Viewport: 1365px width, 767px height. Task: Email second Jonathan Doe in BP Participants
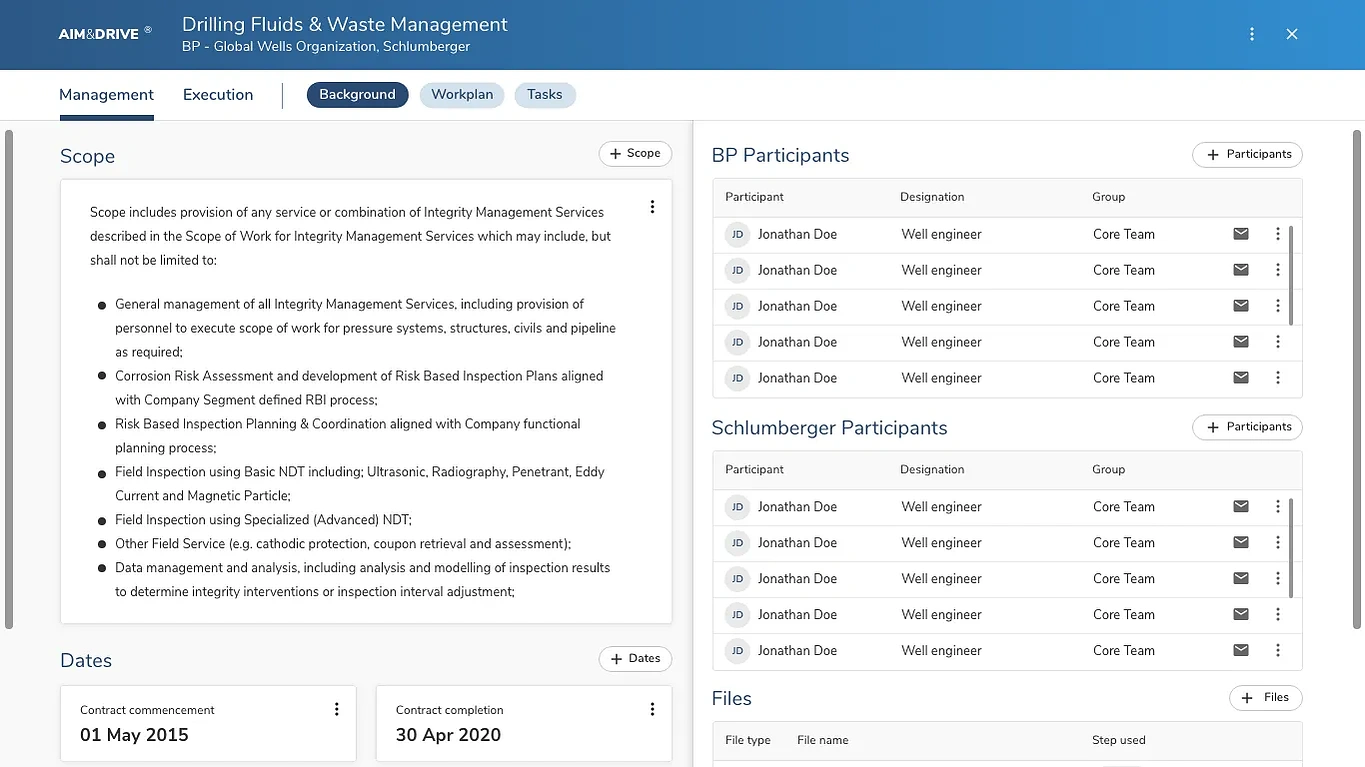(1241, 270)
